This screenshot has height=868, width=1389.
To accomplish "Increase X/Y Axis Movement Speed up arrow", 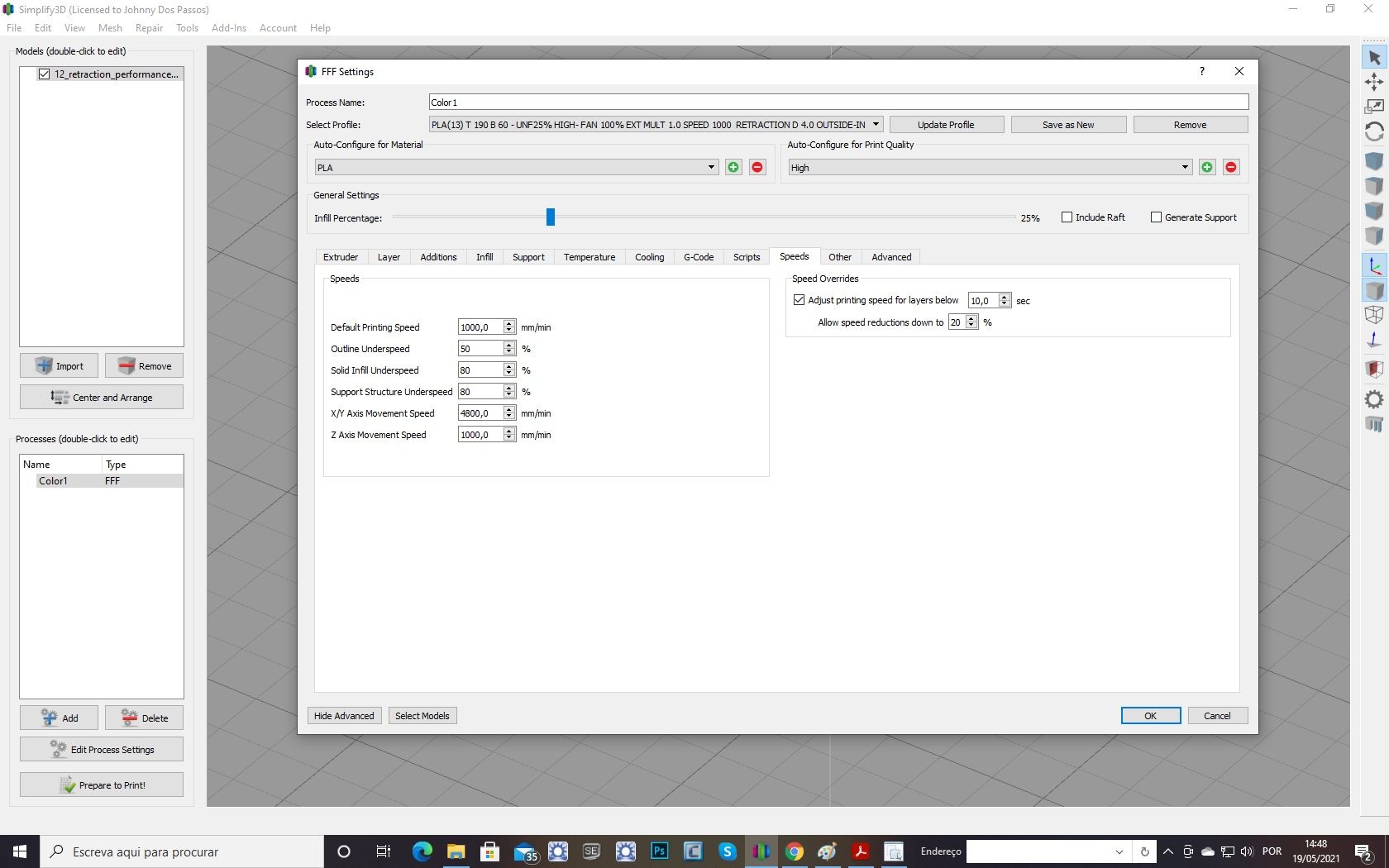I will pos(509,409).
